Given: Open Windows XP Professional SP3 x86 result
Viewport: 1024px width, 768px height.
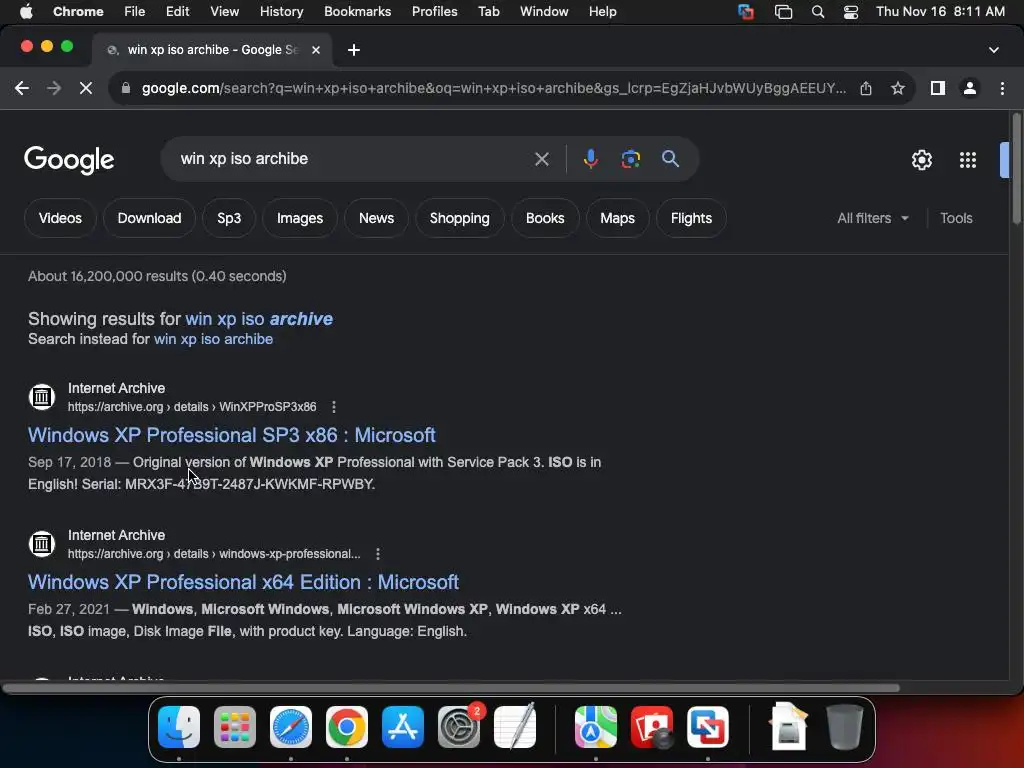Looking at the screenshot, I should click(x=232, y=435).
